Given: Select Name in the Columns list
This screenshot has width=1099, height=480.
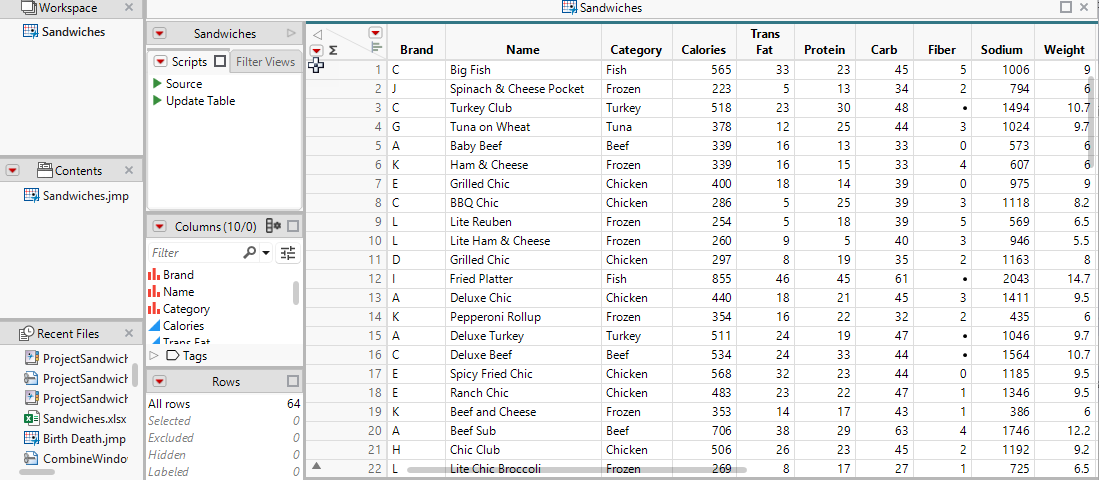Looking at the screenshot, I should coord(179,292).
